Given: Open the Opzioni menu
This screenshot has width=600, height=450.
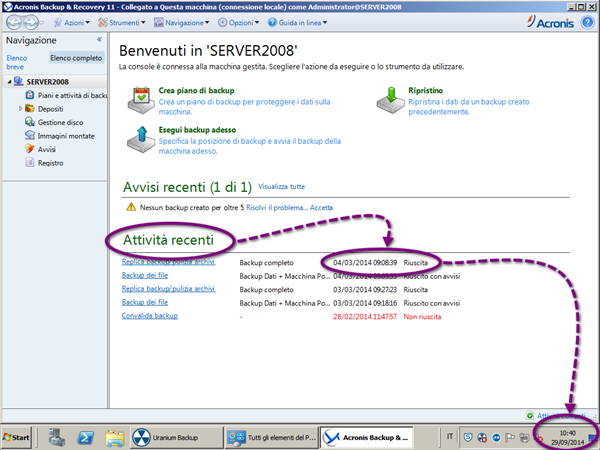Looking at the screenshot, I should (x=238, y=23).
